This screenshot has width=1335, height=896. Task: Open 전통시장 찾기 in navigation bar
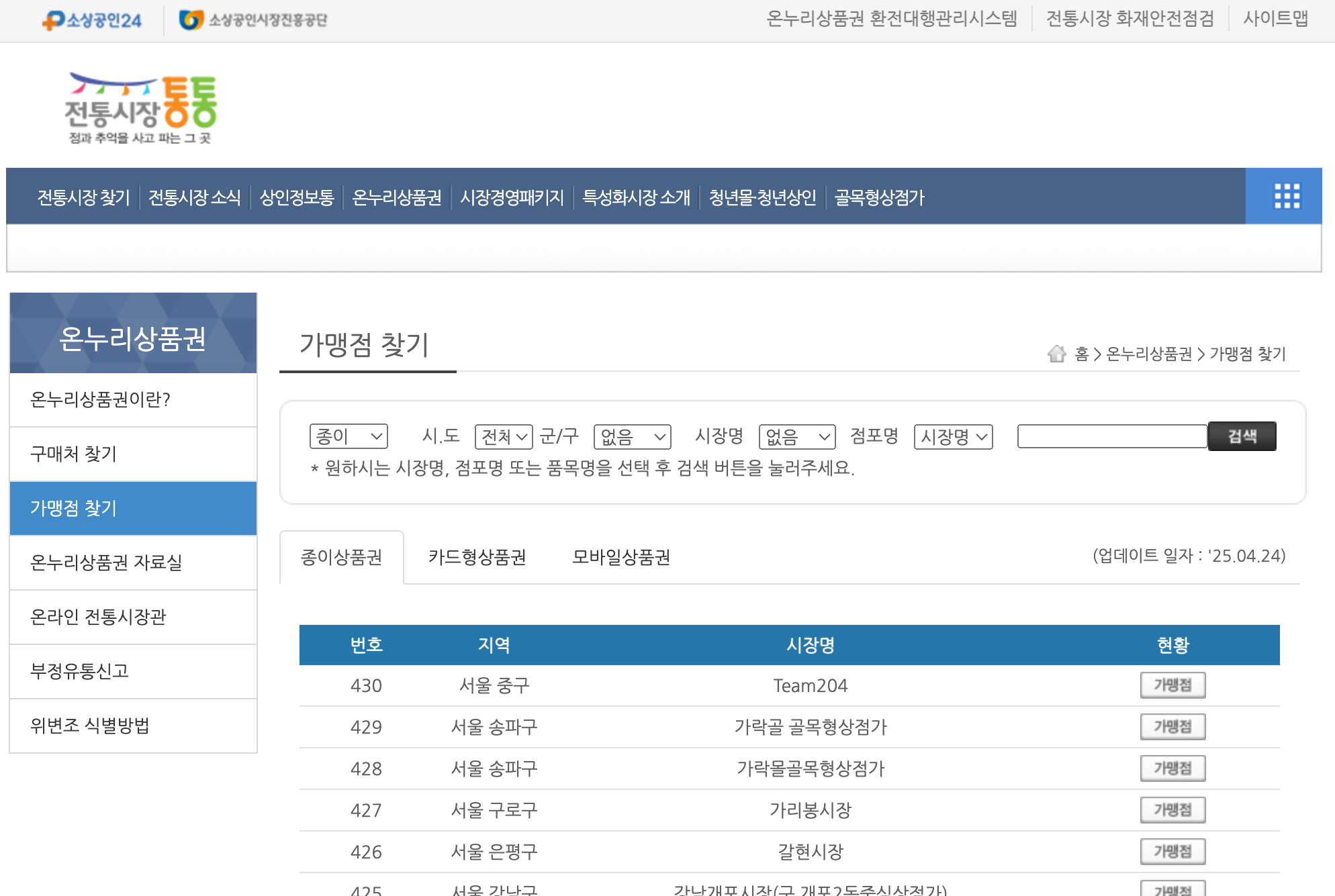pos(83,197)
